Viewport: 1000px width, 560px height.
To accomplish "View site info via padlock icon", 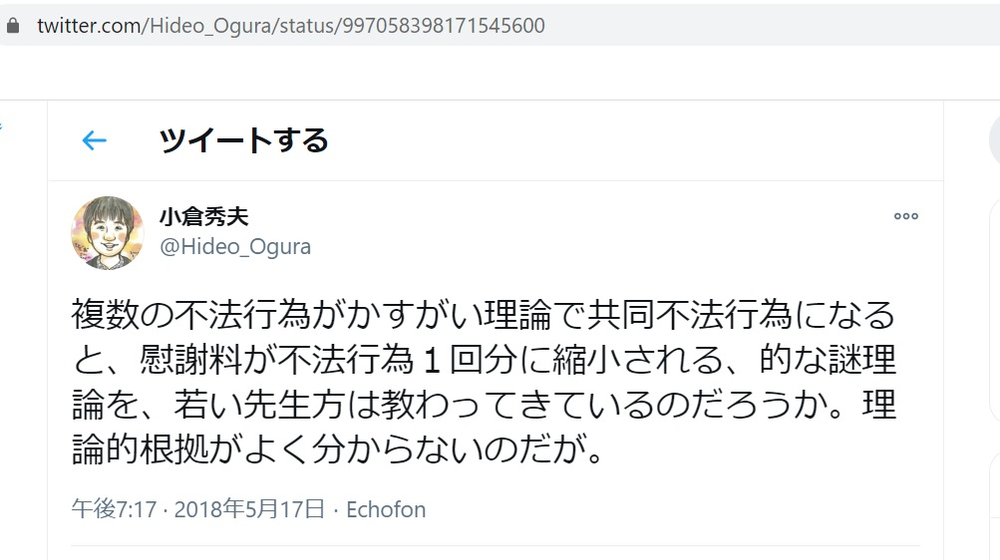I will (13, 26).
